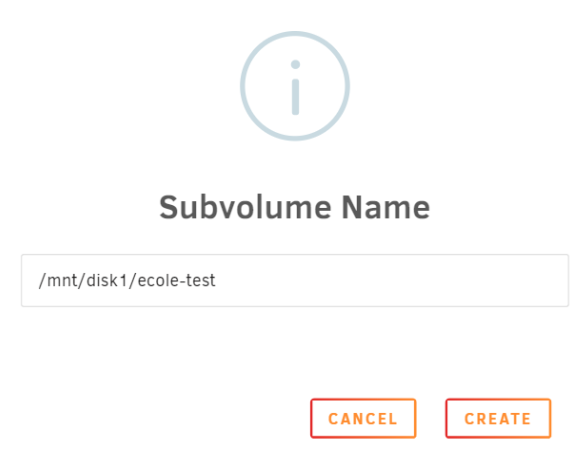
Task: Create the subvolume
Action: pyautogui.click(x=498, y=418)
